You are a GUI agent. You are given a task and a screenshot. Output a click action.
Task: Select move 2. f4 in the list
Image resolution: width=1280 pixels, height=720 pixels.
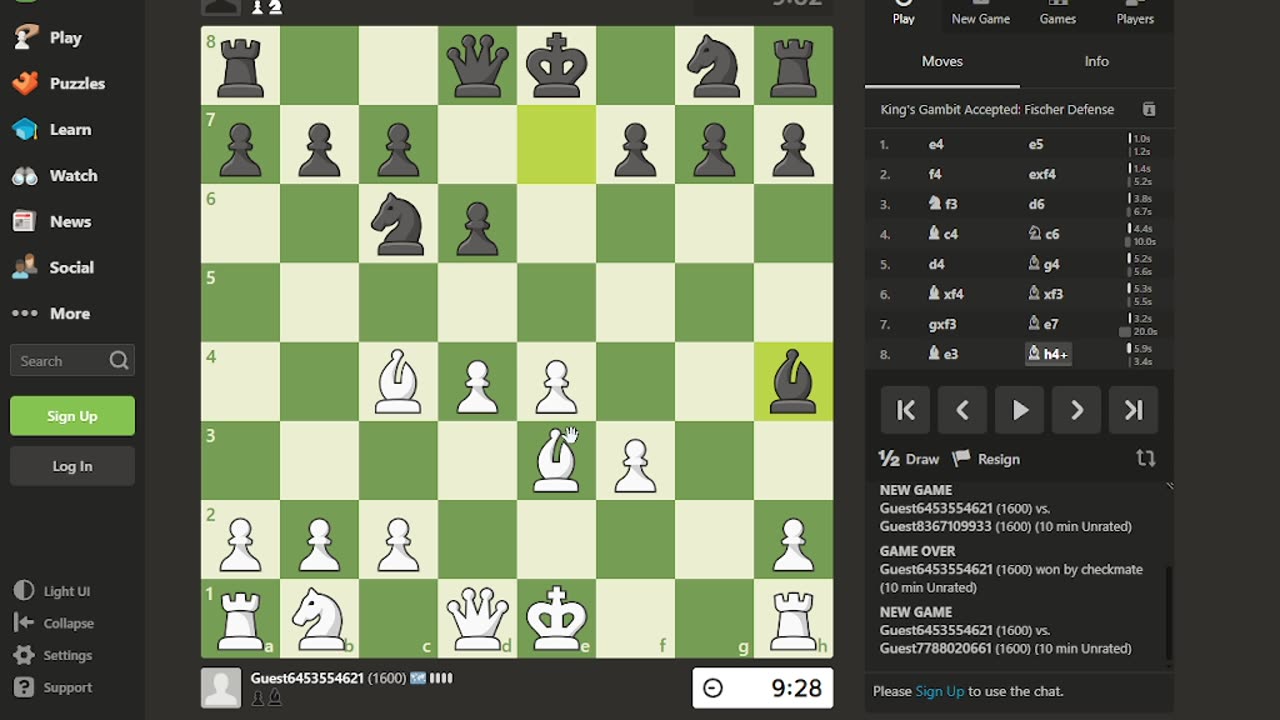(935, 174)
